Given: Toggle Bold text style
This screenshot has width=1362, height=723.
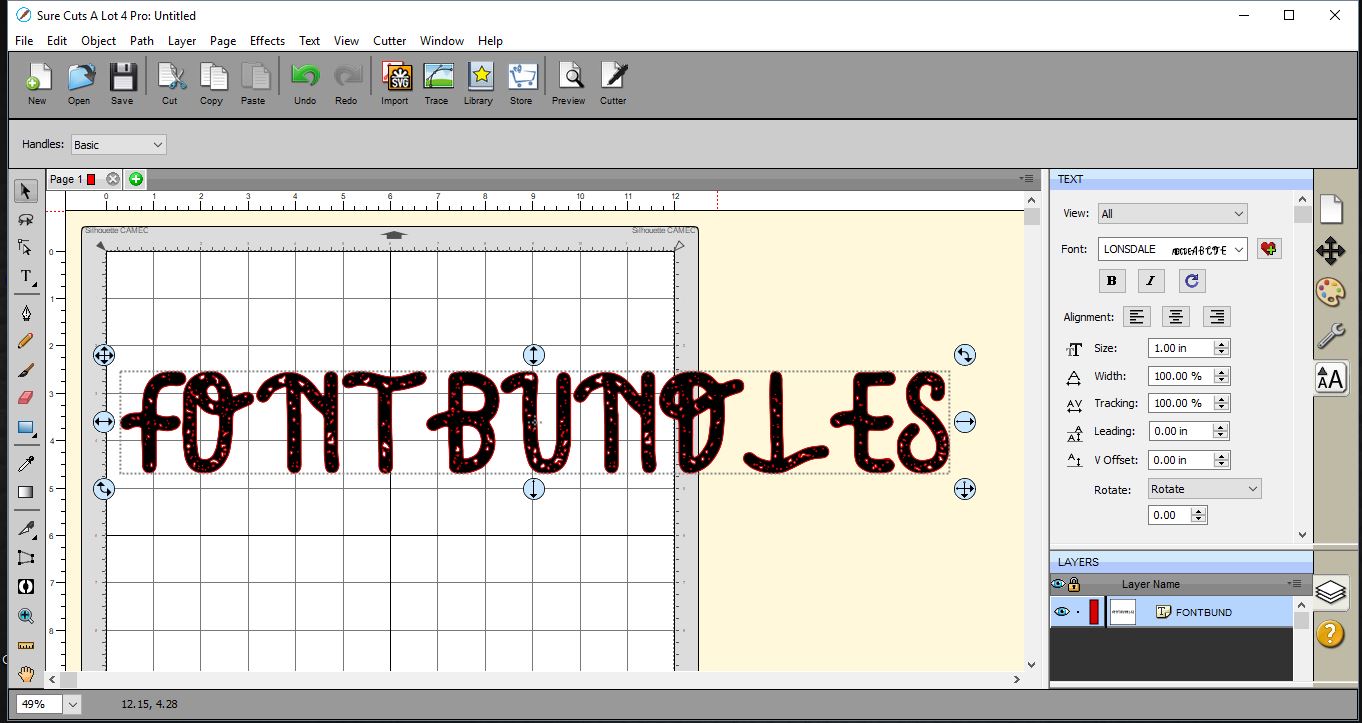Looking at the screenshot, I should pos(1111,281).
